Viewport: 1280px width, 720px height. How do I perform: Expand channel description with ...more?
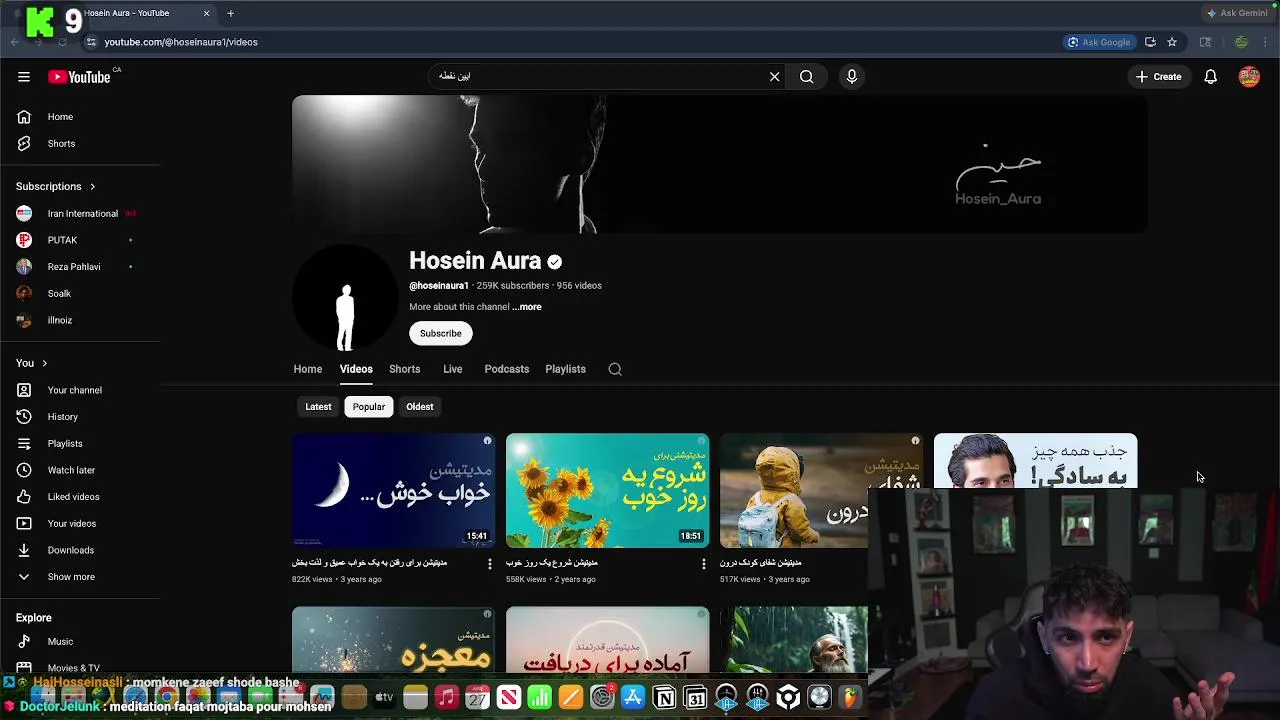(x=527, y=307)
